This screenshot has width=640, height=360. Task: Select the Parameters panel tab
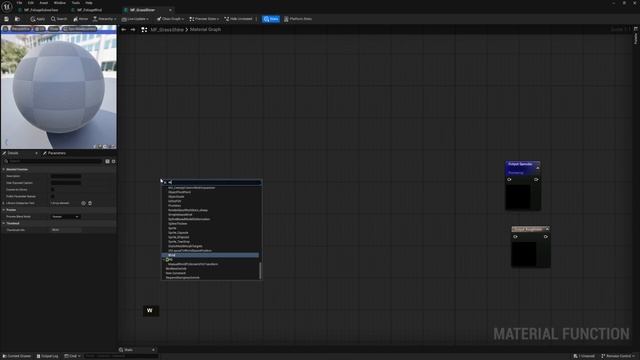point(55,153)
